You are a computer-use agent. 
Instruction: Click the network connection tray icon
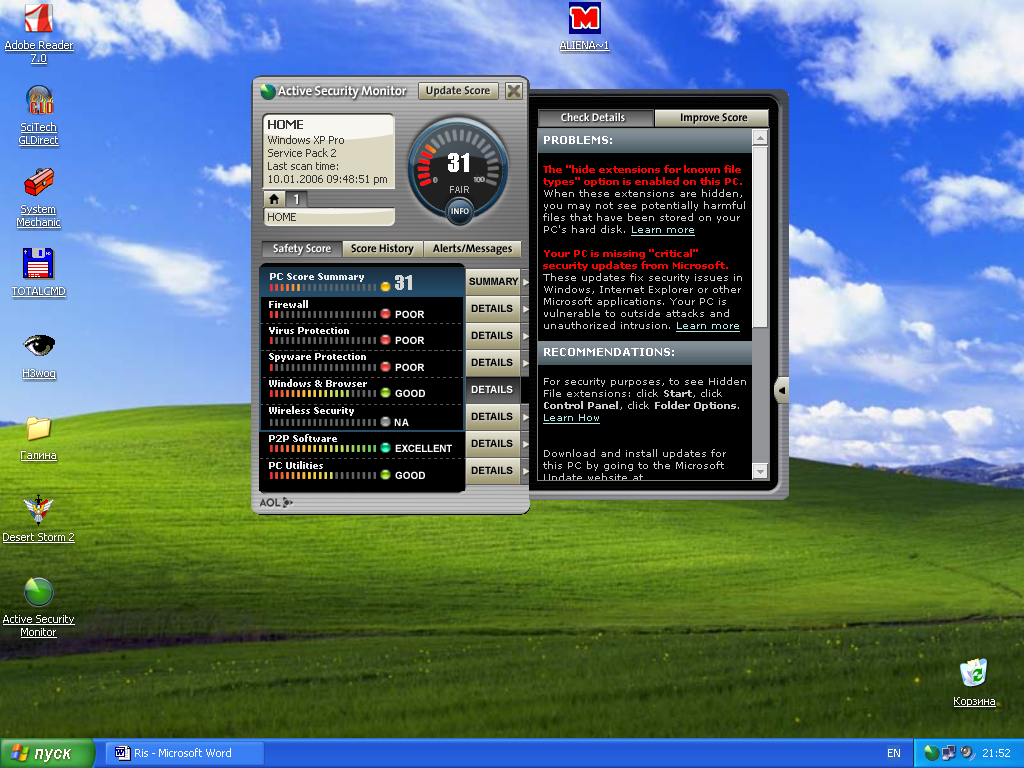pyautogui.click(x=948, y=753)
